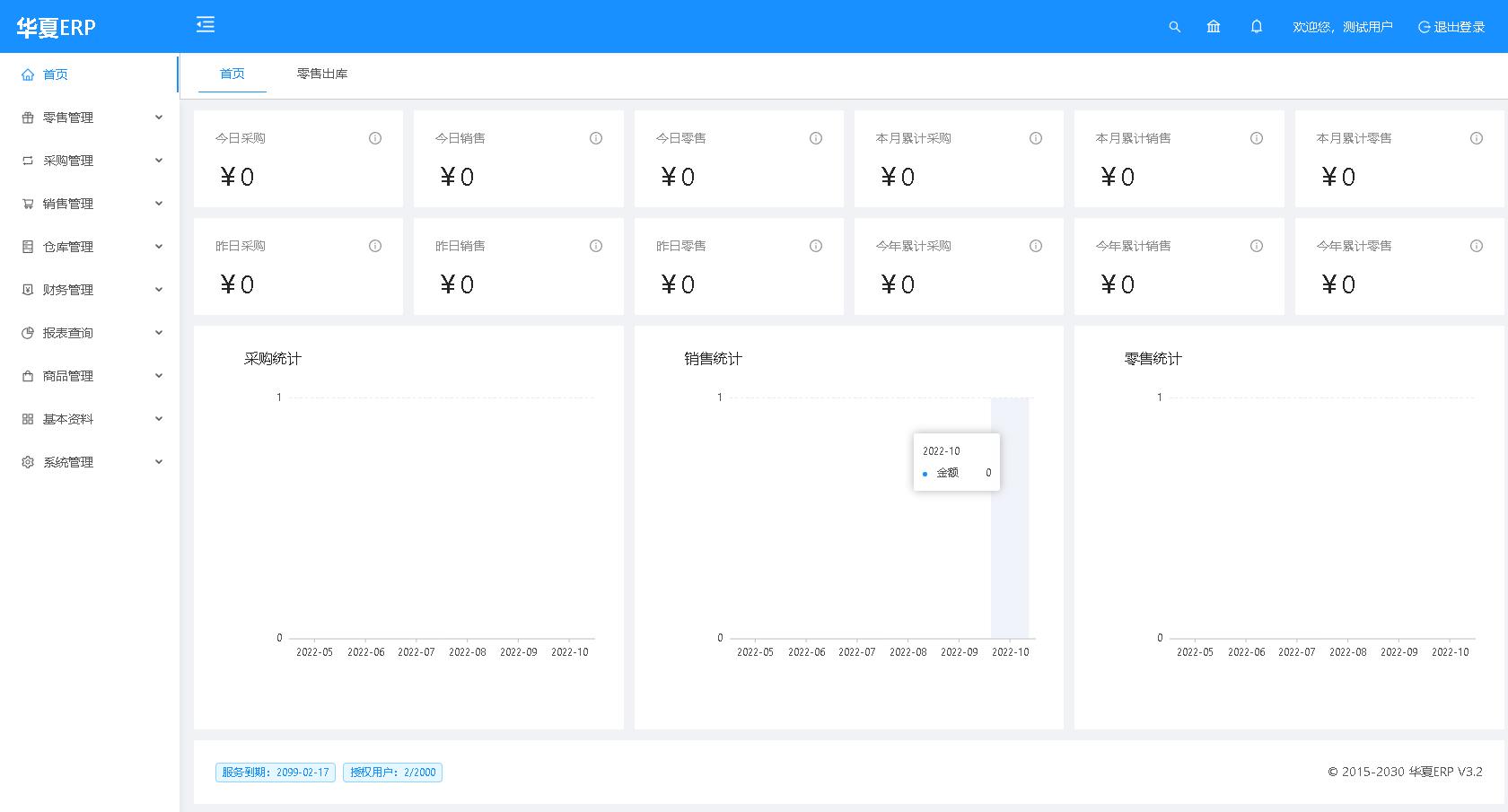This screenshot has height=812, width=1508.
Task: Open the 财务管理 sidebar menu
Action: 89,290
